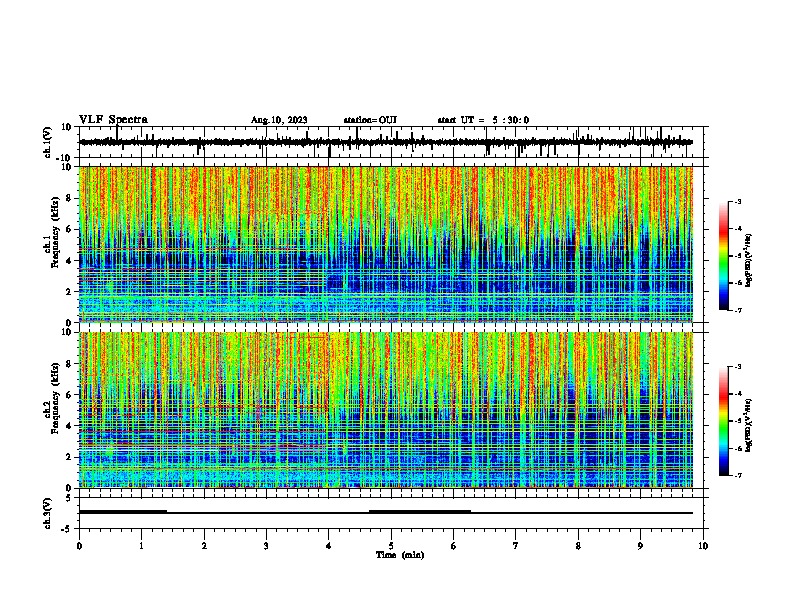The height and width of the screenshot is (612, 792).
Task: Click tick label "3" on the Time axis
Action: point(266,546)
